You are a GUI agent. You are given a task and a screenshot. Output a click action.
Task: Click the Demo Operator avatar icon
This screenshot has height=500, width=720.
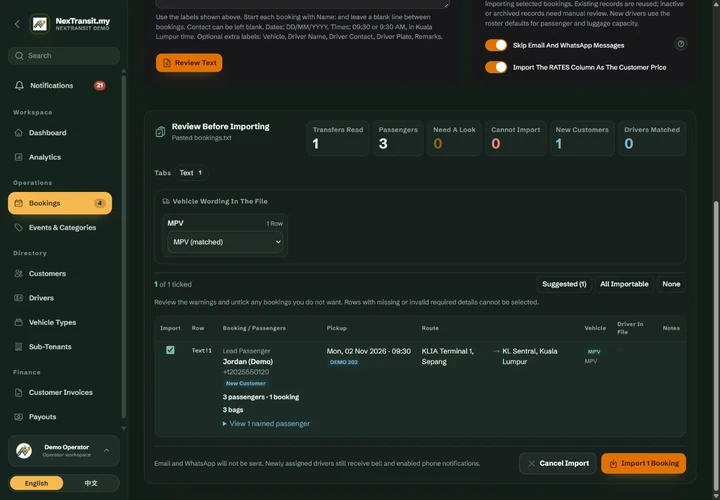[24, 450]
